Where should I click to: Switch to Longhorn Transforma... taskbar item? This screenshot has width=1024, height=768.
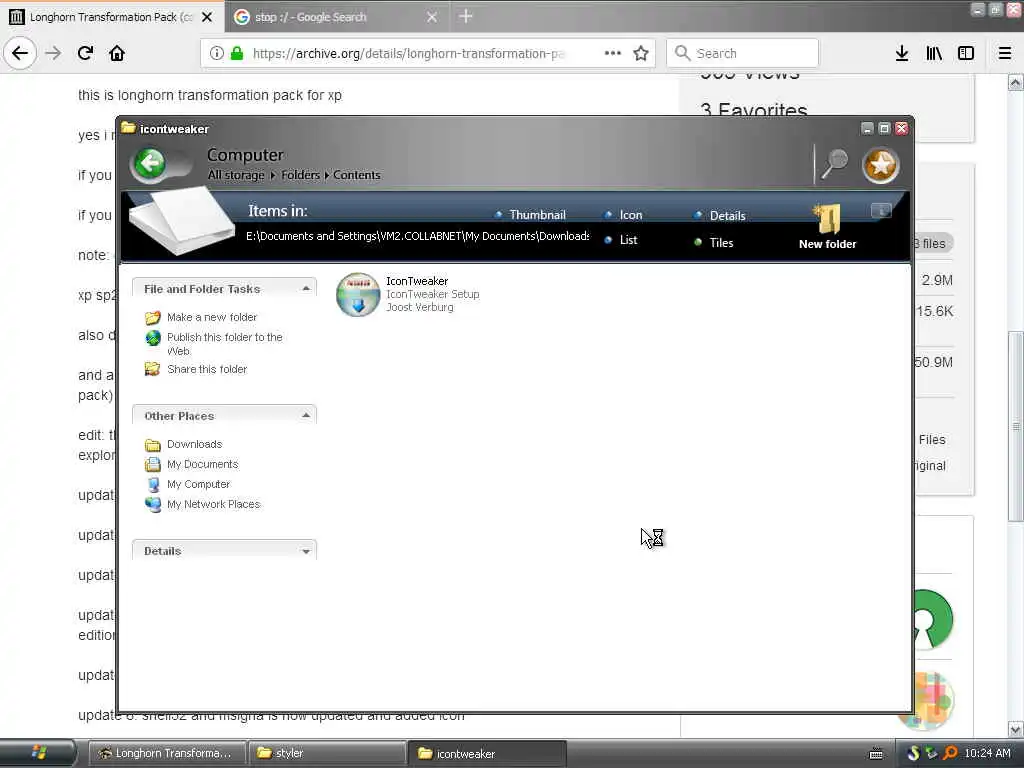point(166,753)
